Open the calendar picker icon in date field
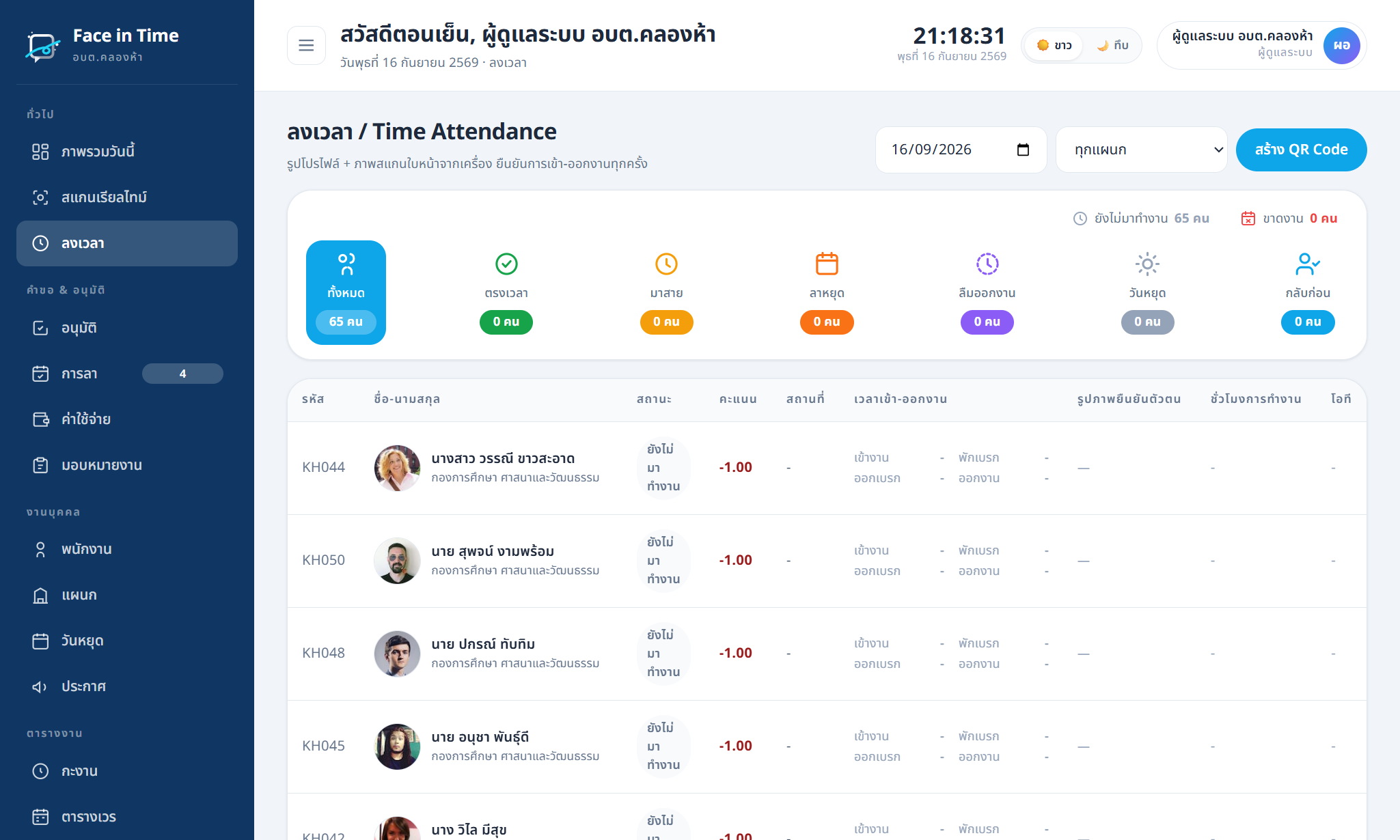The width and height of the screenshot is (1400, 840). click(x=1023, y=150)
